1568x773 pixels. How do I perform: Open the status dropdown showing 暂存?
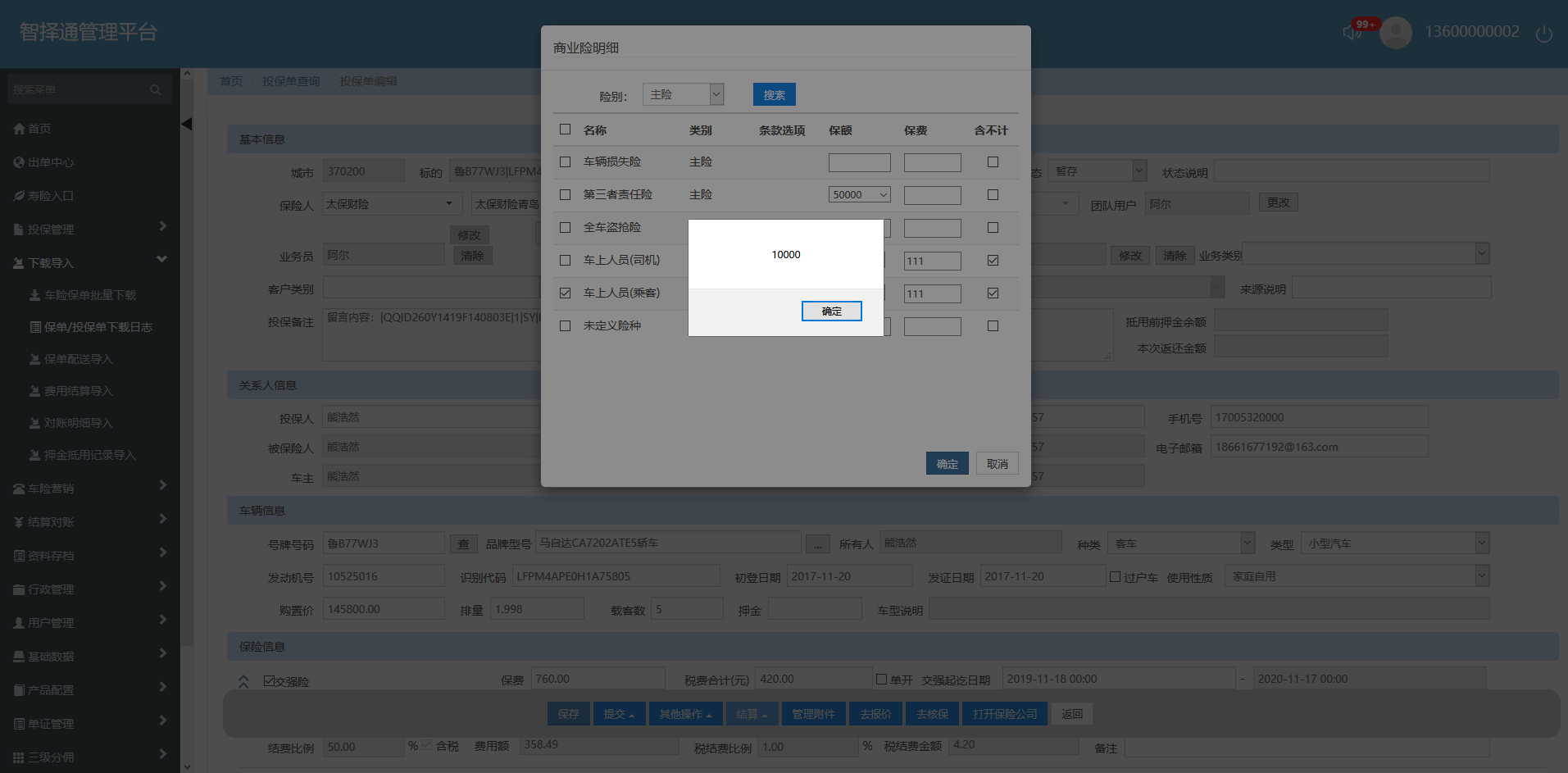tap(1099, 171)
